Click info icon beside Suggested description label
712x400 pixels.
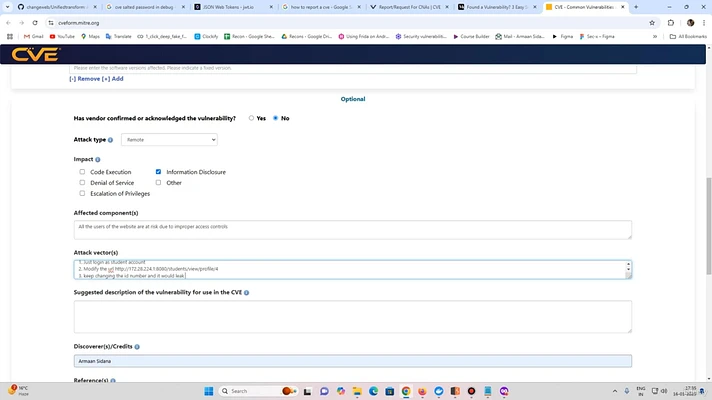coord(246,293)
